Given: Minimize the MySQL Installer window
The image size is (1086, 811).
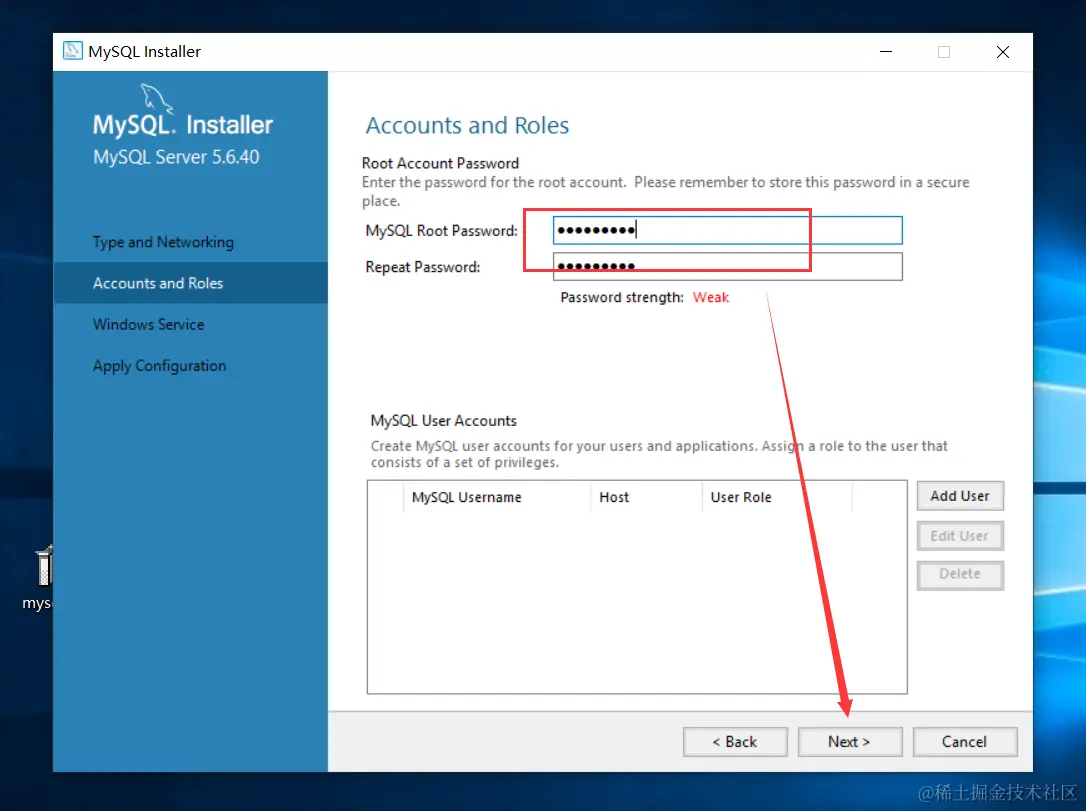Looking at the screenshot, I should 886,52.
